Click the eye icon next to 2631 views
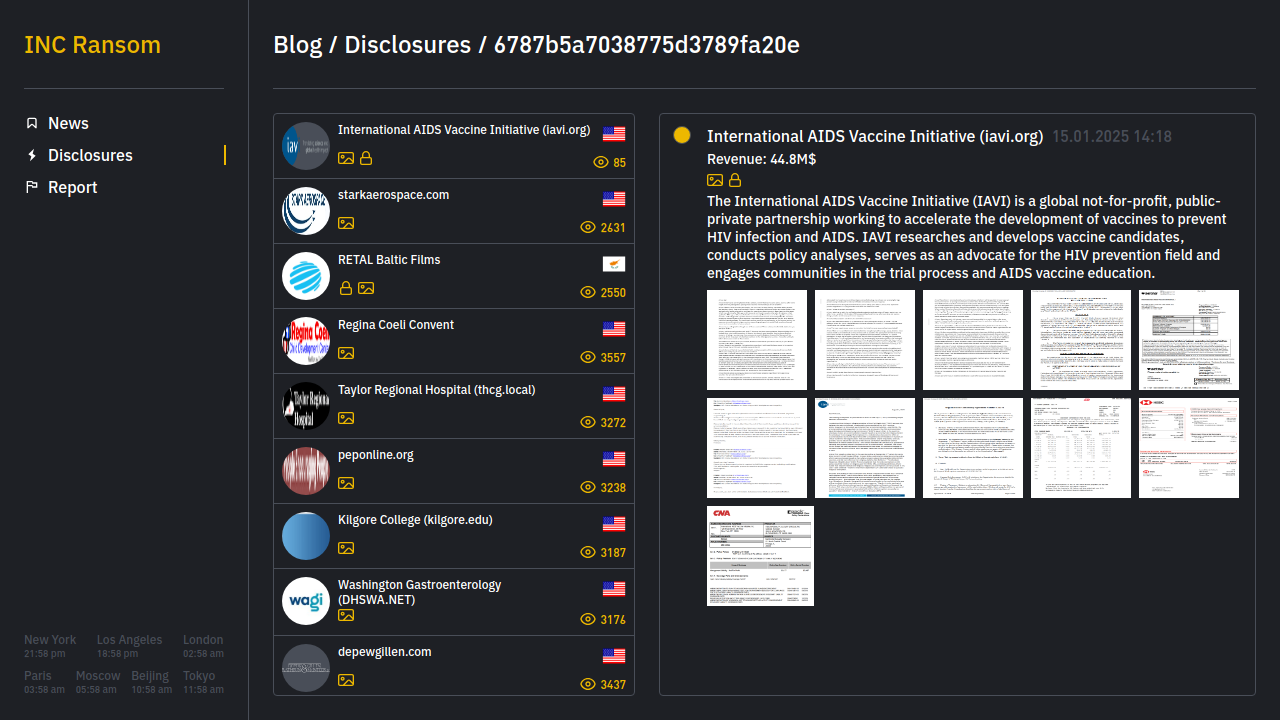 click(x=588, y=227)
